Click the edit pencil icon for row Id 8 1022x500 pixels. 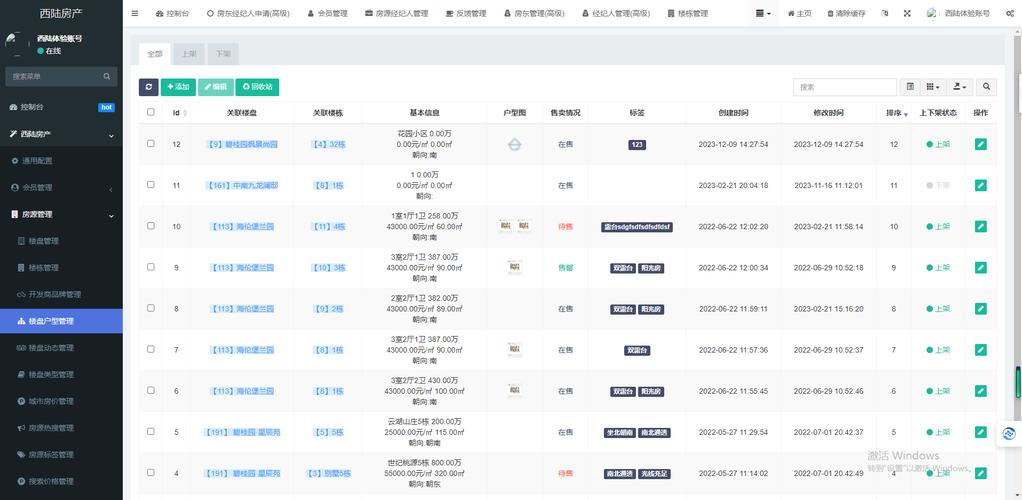pyautogui.click(x=980, y=308)
